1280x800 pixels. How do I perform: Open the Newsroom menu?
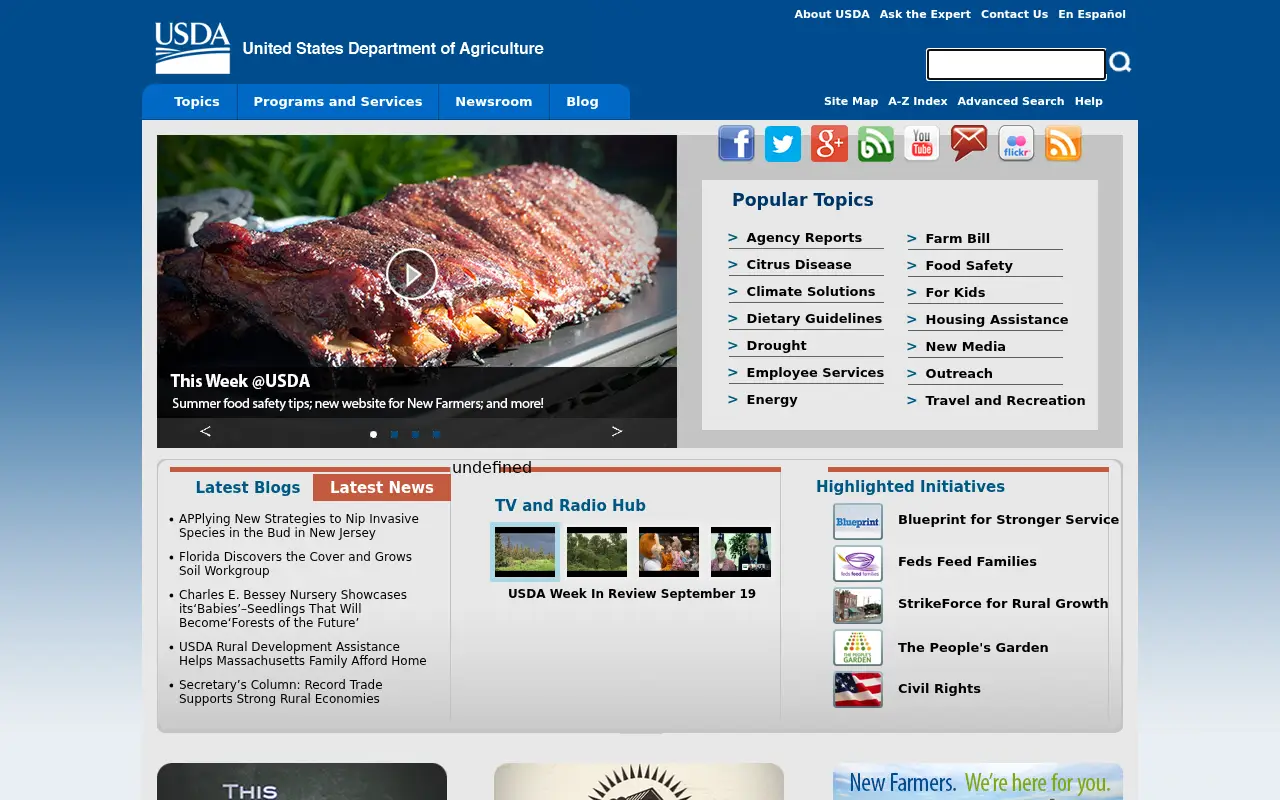(x=494, y=102)
